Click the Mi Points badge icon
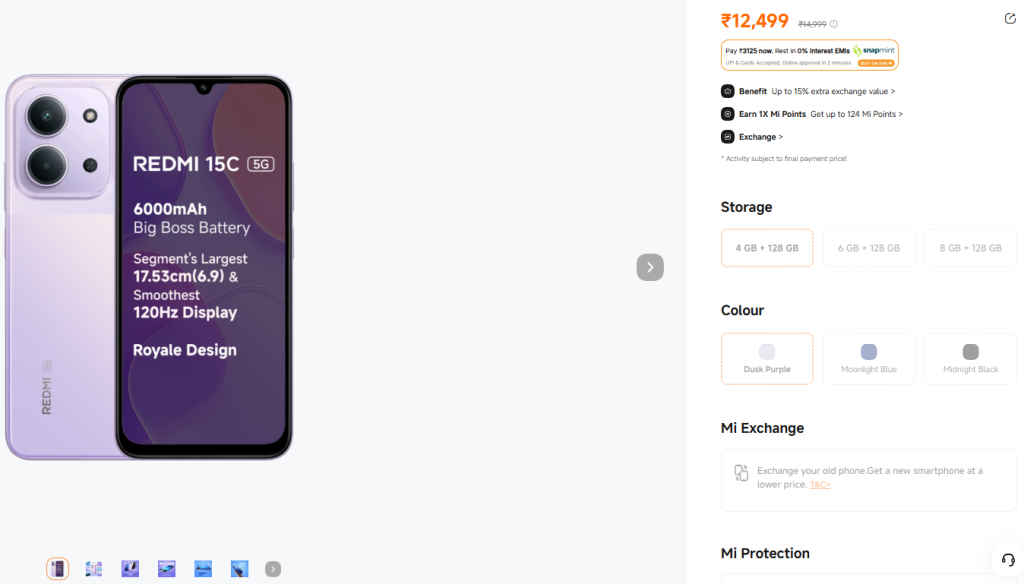This screenshot has height=584, width=1024. [728, 113]
